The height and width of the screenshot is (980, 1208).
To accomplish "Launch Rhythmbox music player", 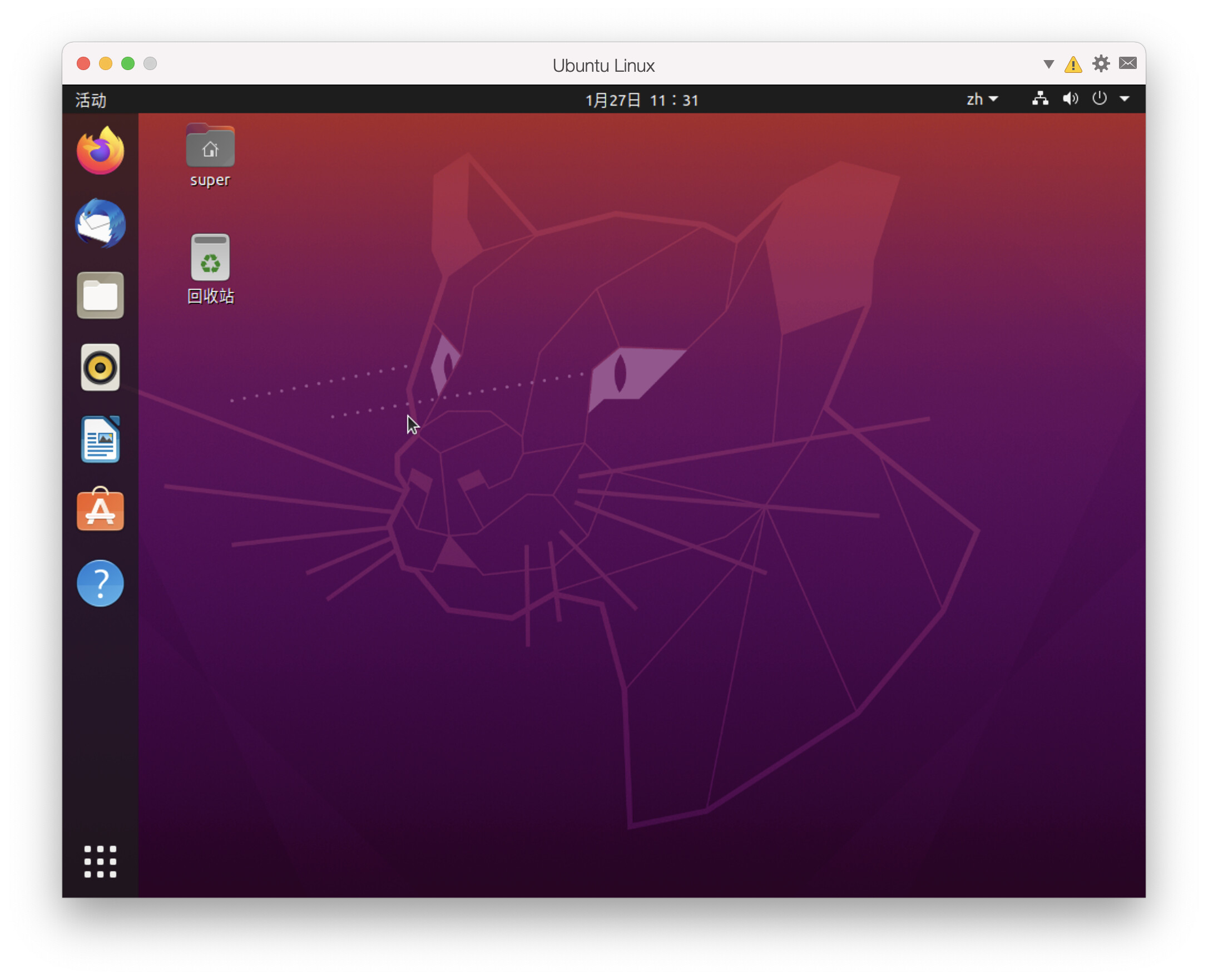I will pyautogui.click(x=101, y=368).
